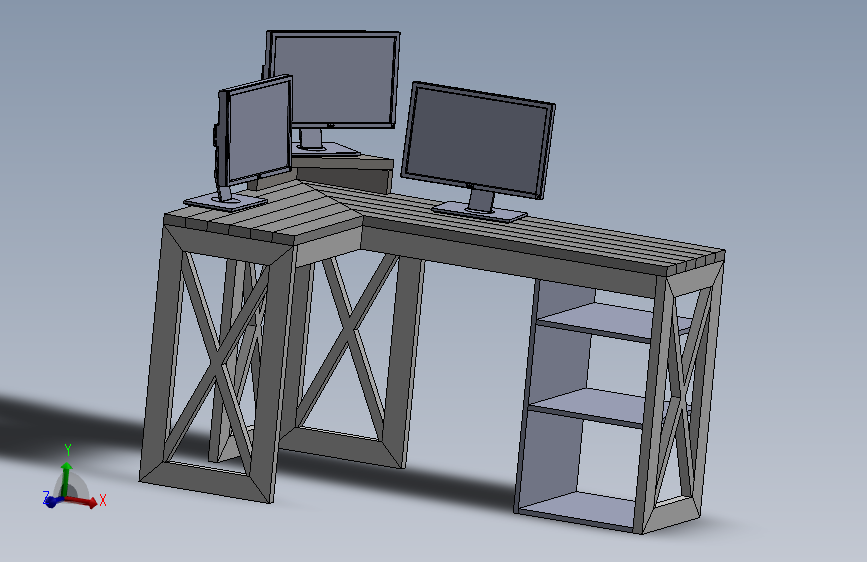Select the right monitor's stand base plate
Viewport: 867px width, 562px height.
pos(479,212)
